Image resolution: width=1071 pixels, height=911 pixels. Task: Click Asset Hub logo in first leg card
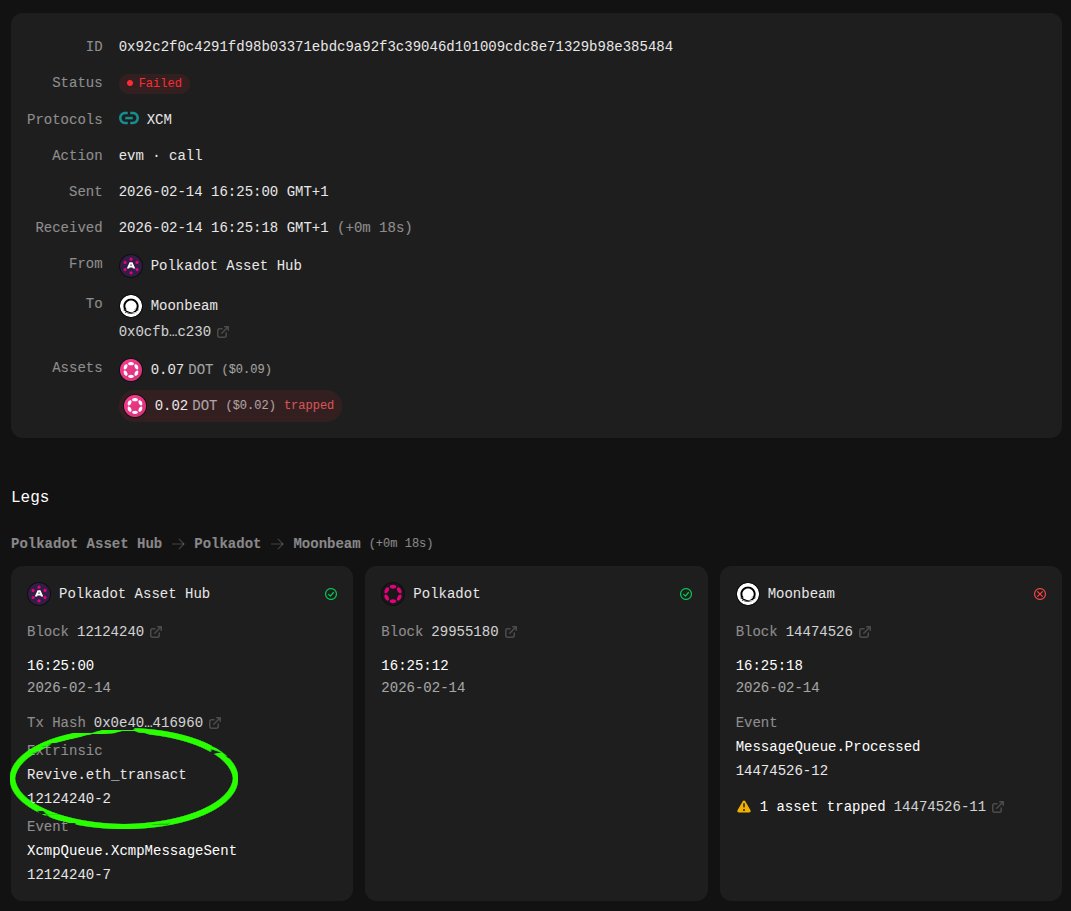tap(39, 593)
